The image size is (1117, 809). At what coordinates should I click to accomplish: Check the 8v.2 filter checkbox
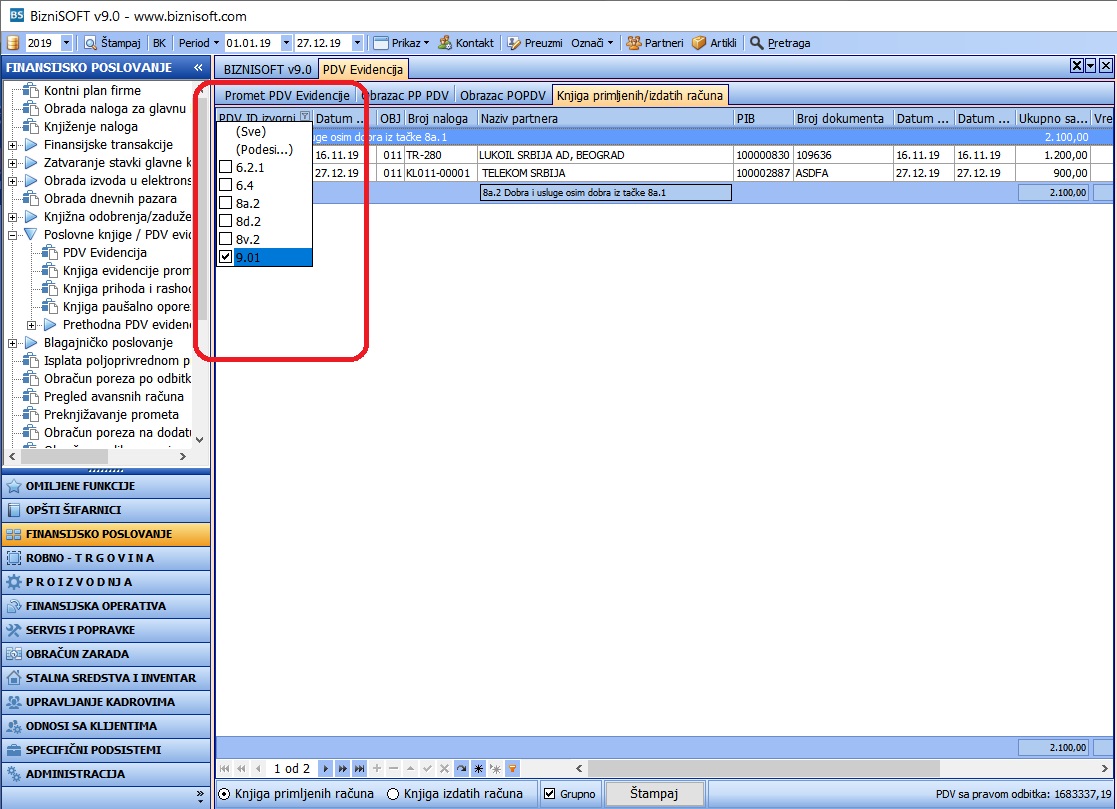[x=225, y=239]
